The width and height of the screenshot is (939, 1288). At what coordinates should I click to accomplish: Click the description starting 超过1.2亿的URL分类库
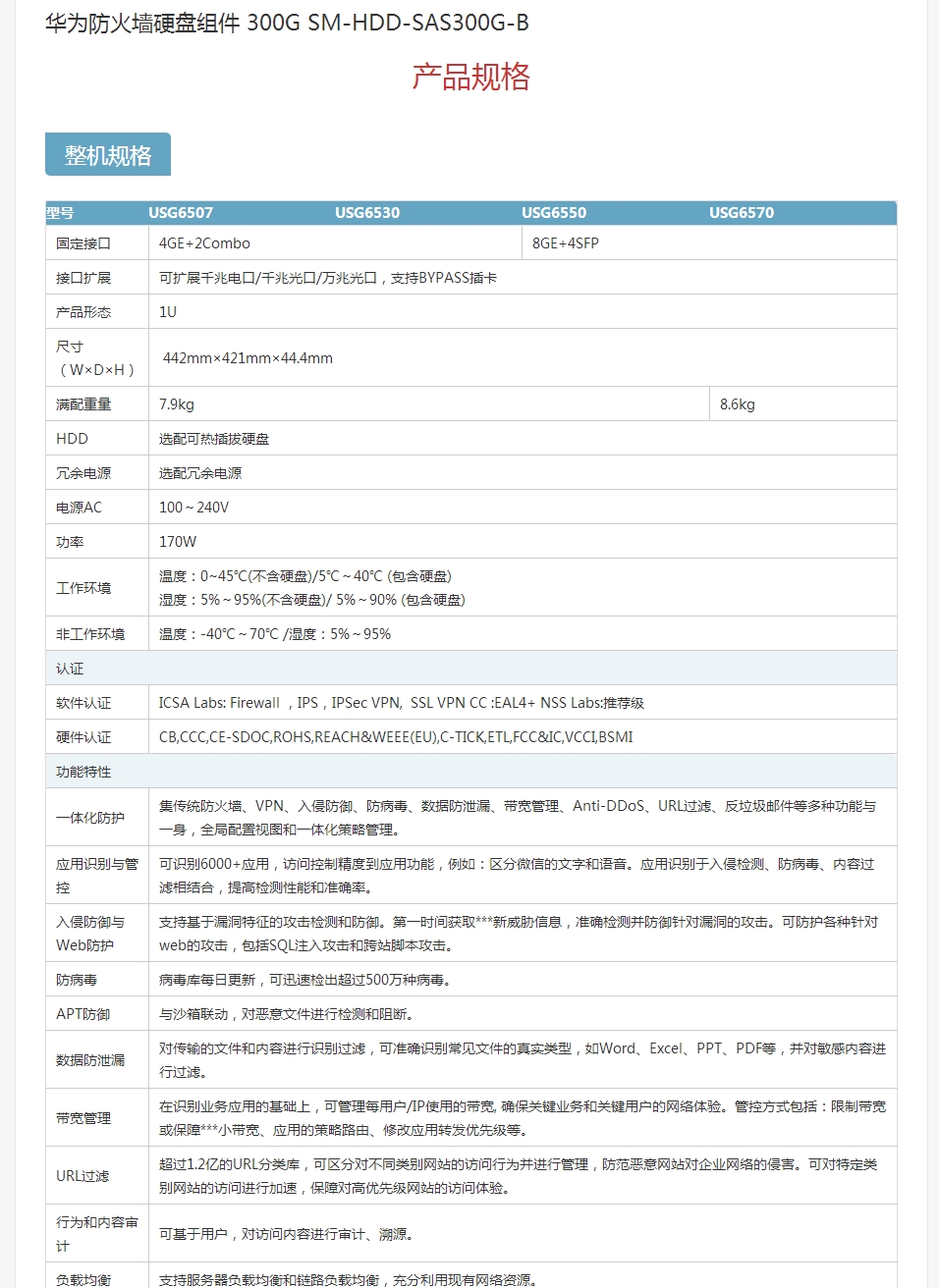click(x=519, y=1176)
